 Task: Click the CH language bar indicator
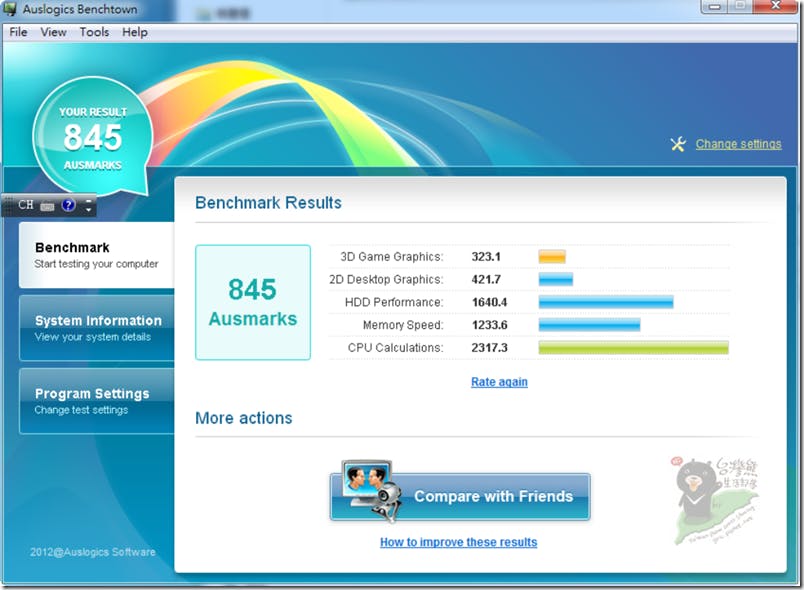[x=26, y=205]
